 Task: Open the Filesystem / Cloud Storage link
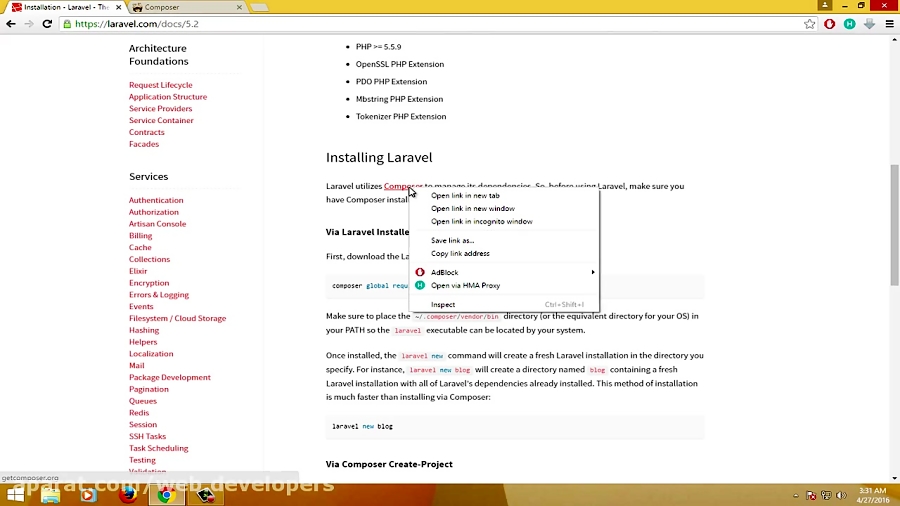point(177,319)
